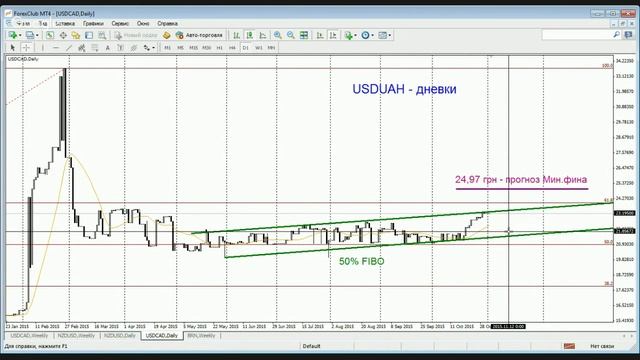
Task: Expand the new chart dropdown arrow
Action: click(x=20, y=36)
